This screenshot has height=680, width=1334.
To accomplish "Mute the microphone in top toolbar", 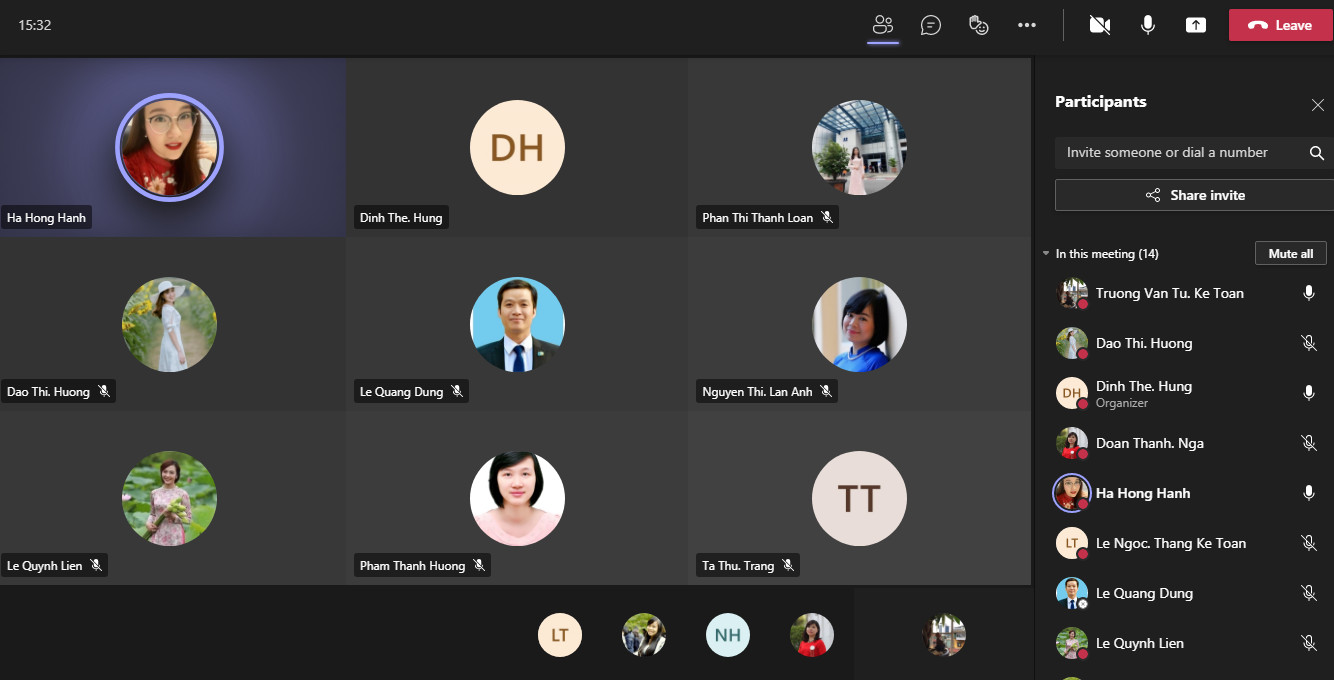I will point(1148,25).
